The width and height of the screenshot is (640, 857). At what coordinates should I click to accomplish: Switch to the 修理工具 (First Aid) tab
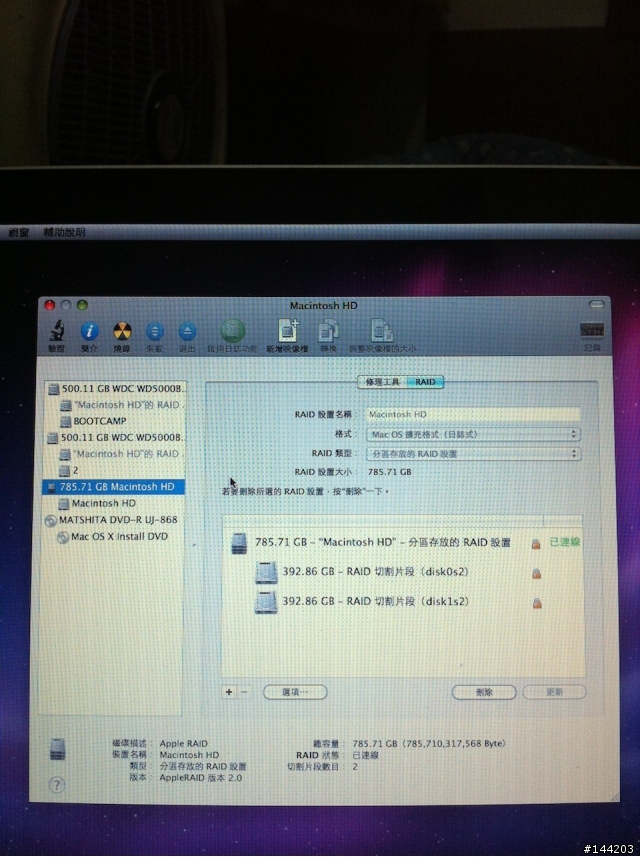[x=382, y=382]
